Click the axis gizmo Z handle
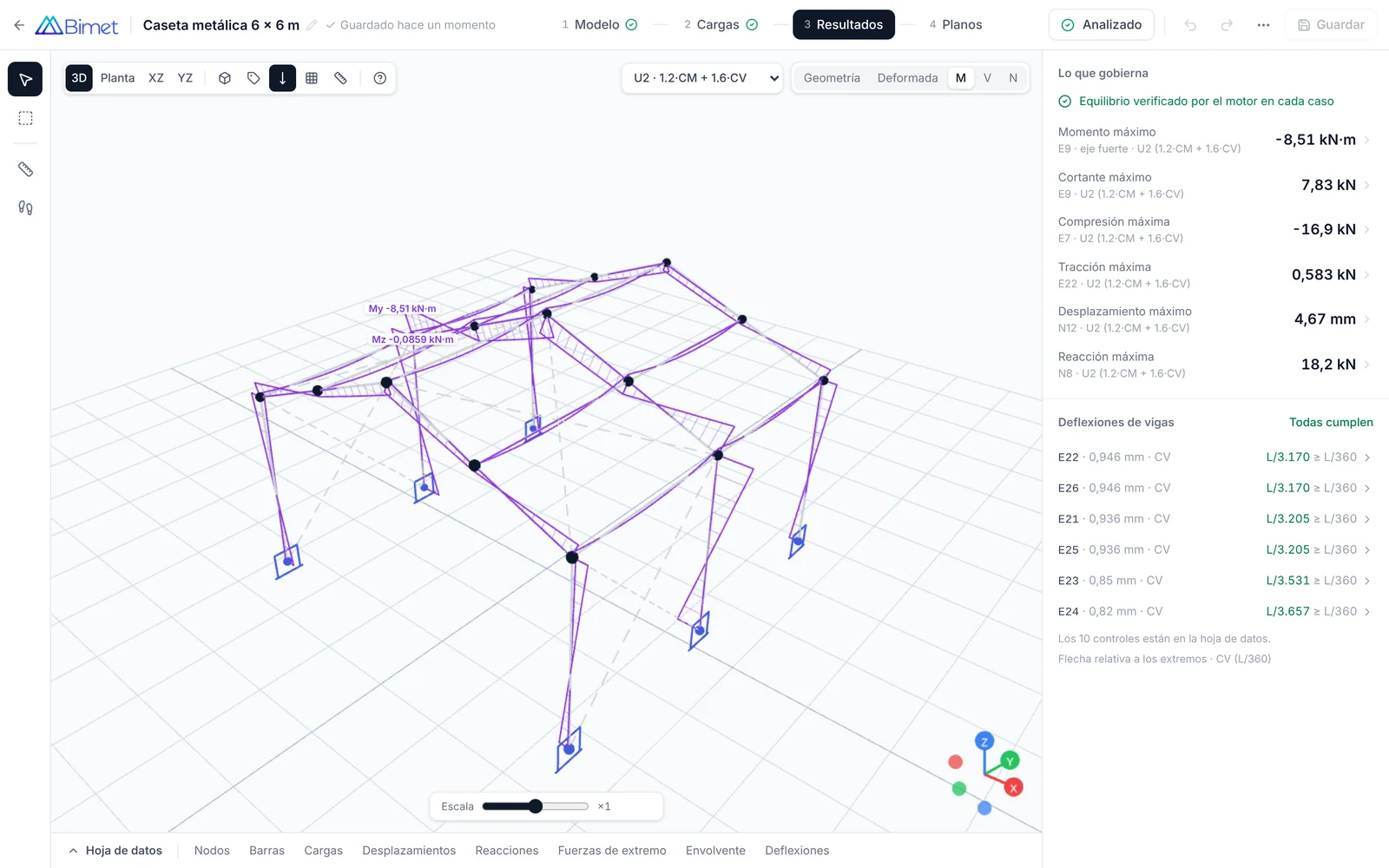Screen dimensions: 1389x868 984,740
